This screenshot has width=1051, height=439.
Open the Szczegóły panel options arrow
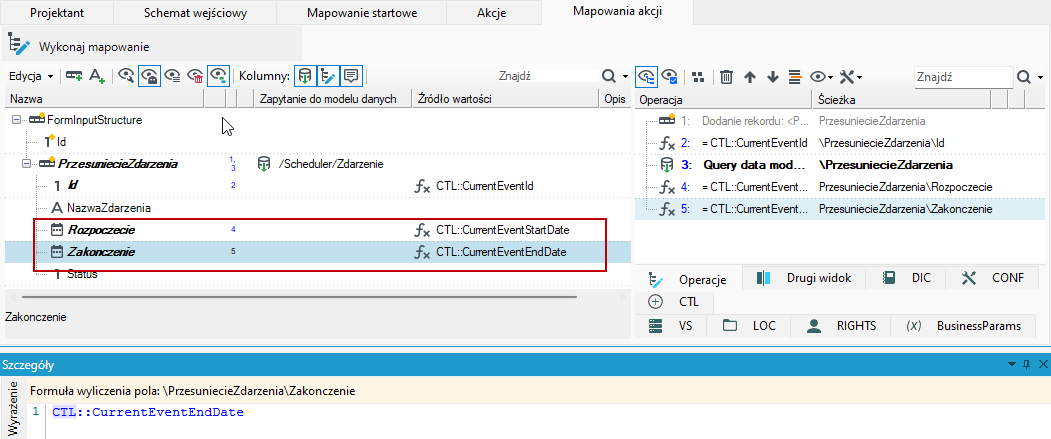(1012, 365)
